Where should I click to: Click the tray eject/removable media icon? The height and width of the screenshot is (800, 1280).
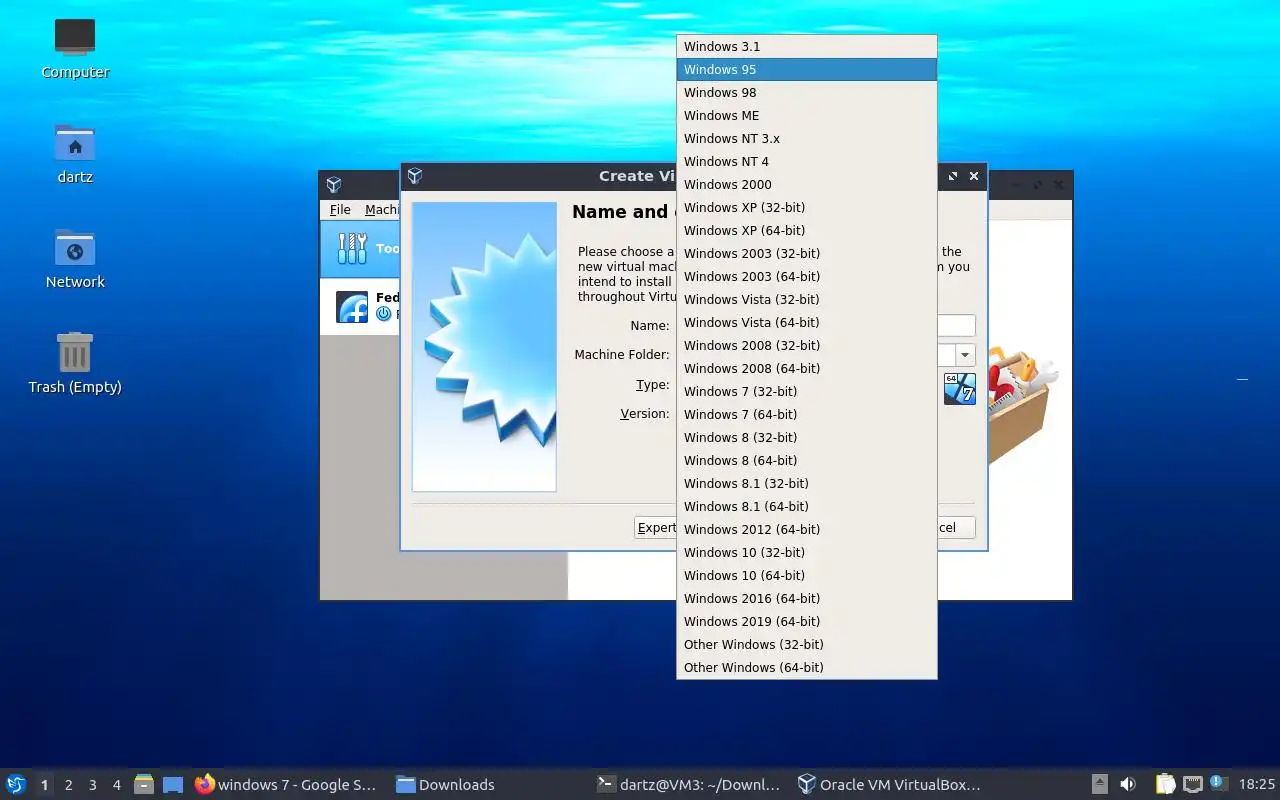[1099, 784]
